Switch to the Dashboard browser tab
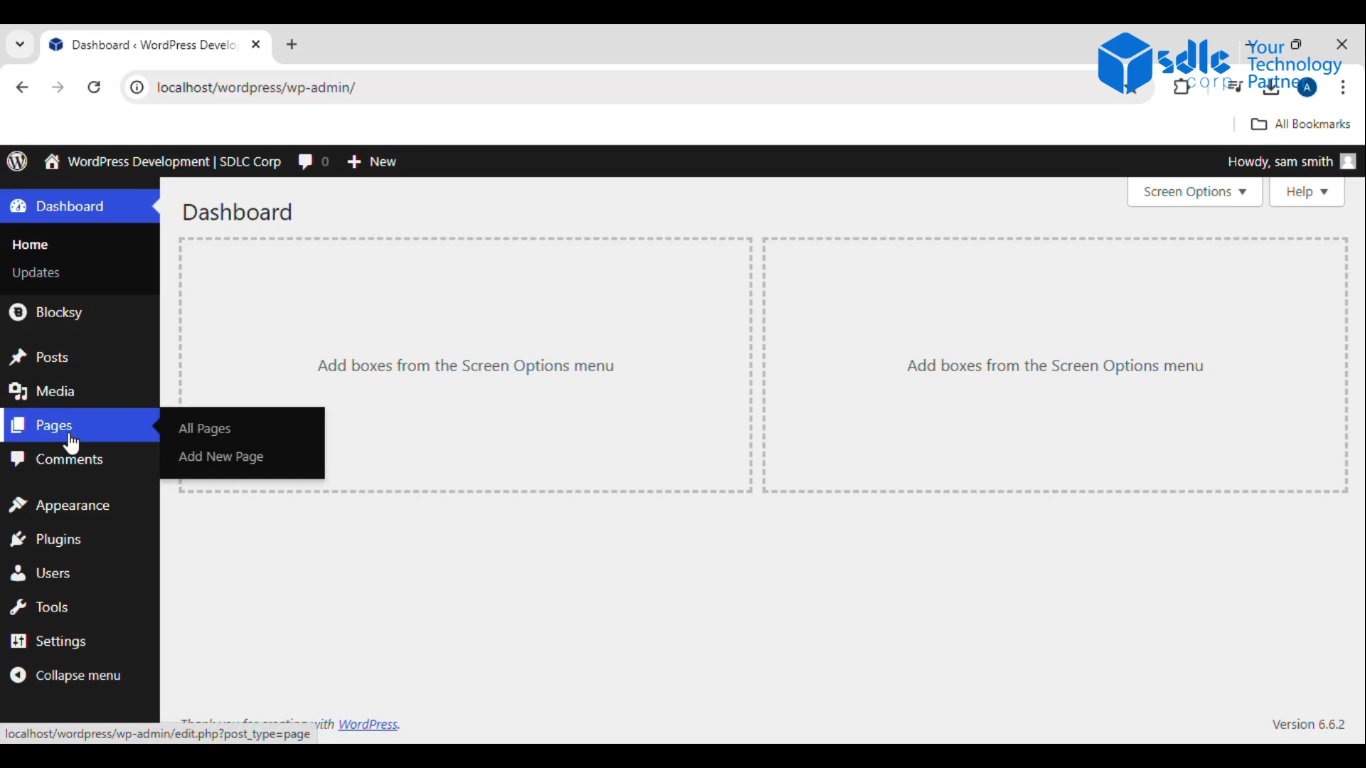The width and height of the screenshot is (1366, 768). (x=155, y=44)
